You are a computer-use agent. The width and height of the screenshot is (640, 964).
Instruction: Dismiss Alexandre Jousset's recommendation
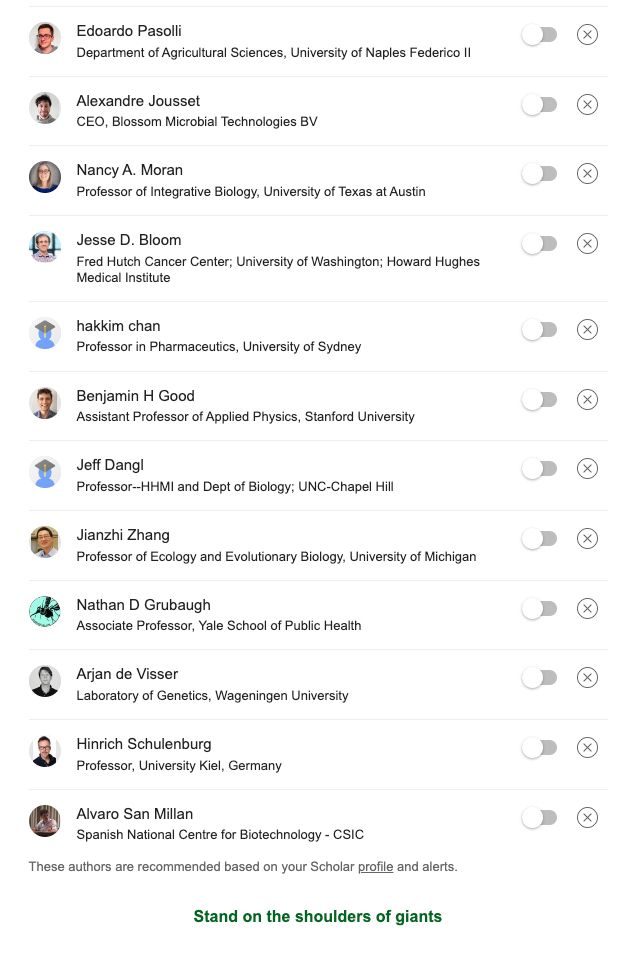(587, 104)
